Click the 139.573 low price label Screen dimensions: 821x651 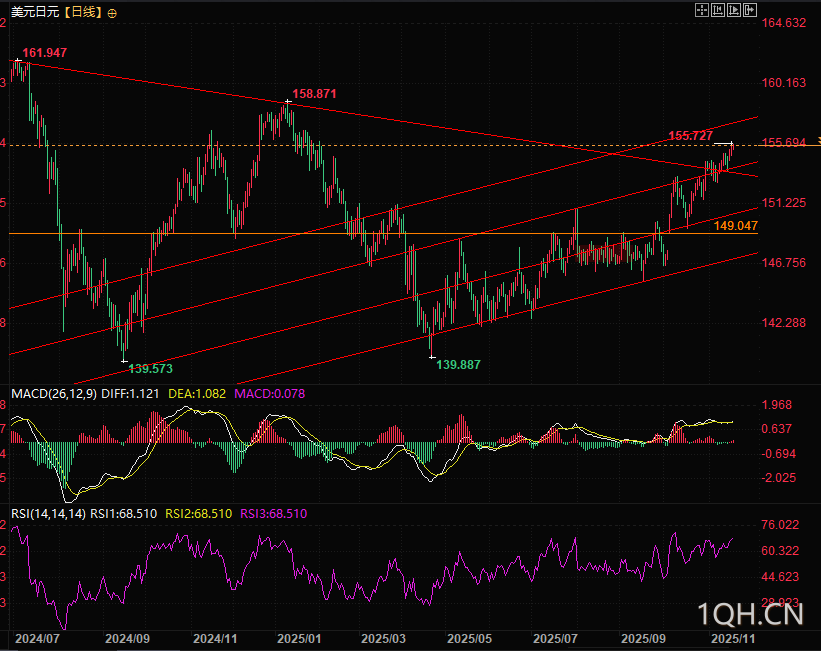click(x=151, y=368)
